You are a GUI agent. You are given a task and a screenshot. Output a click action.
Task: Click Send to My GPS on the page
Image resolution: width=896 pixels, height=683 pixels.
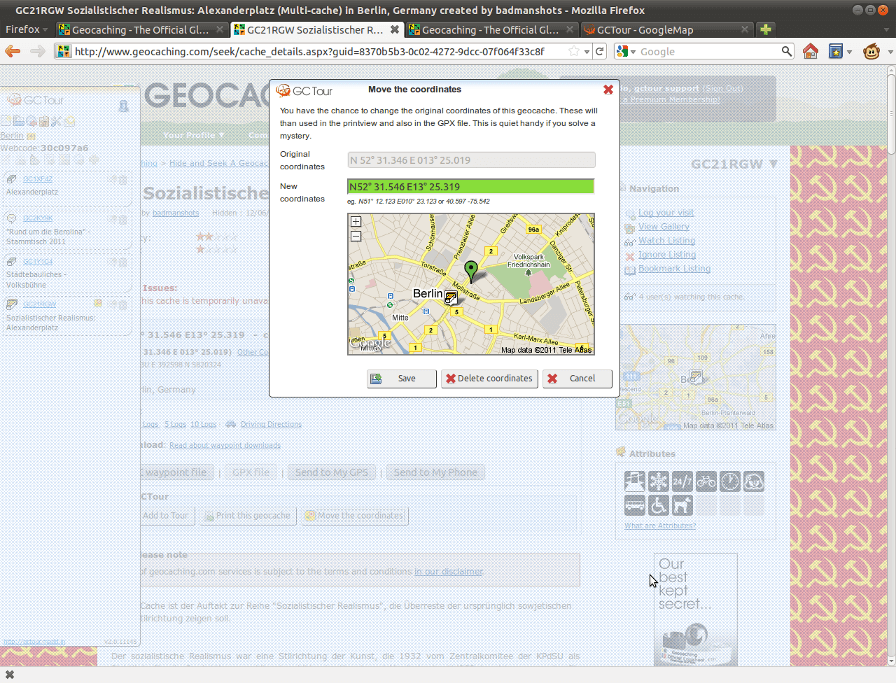click(x=331, y=472)
